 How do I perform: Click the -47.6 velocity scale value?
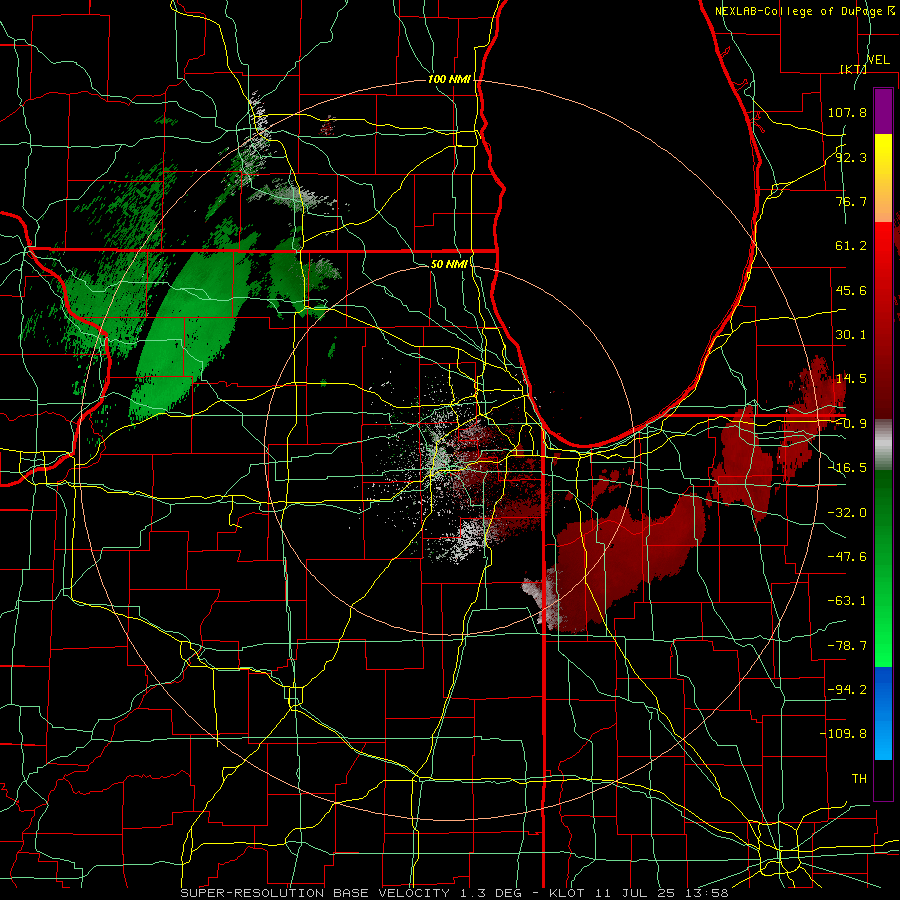[x=847, y=557]
